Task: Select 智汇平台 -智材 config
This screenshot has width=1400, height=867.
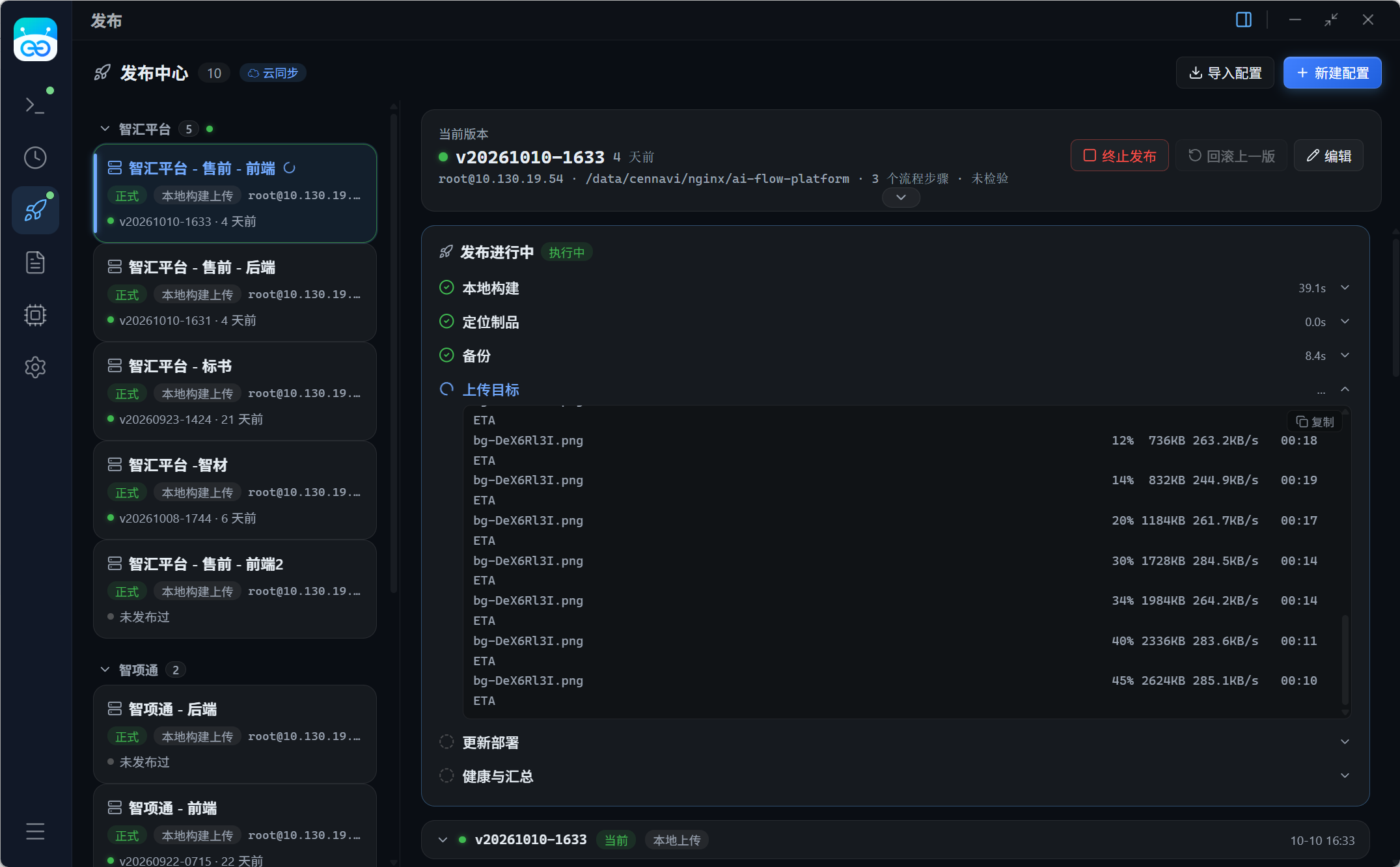Action: pyautogui.click(x=235, y=491)
